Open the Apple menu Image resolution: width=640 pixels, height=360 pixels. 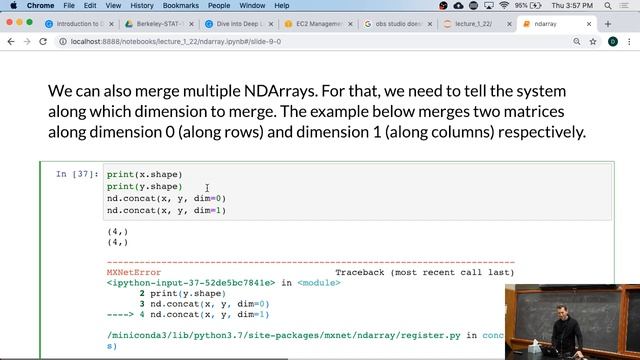click(13, 5)
